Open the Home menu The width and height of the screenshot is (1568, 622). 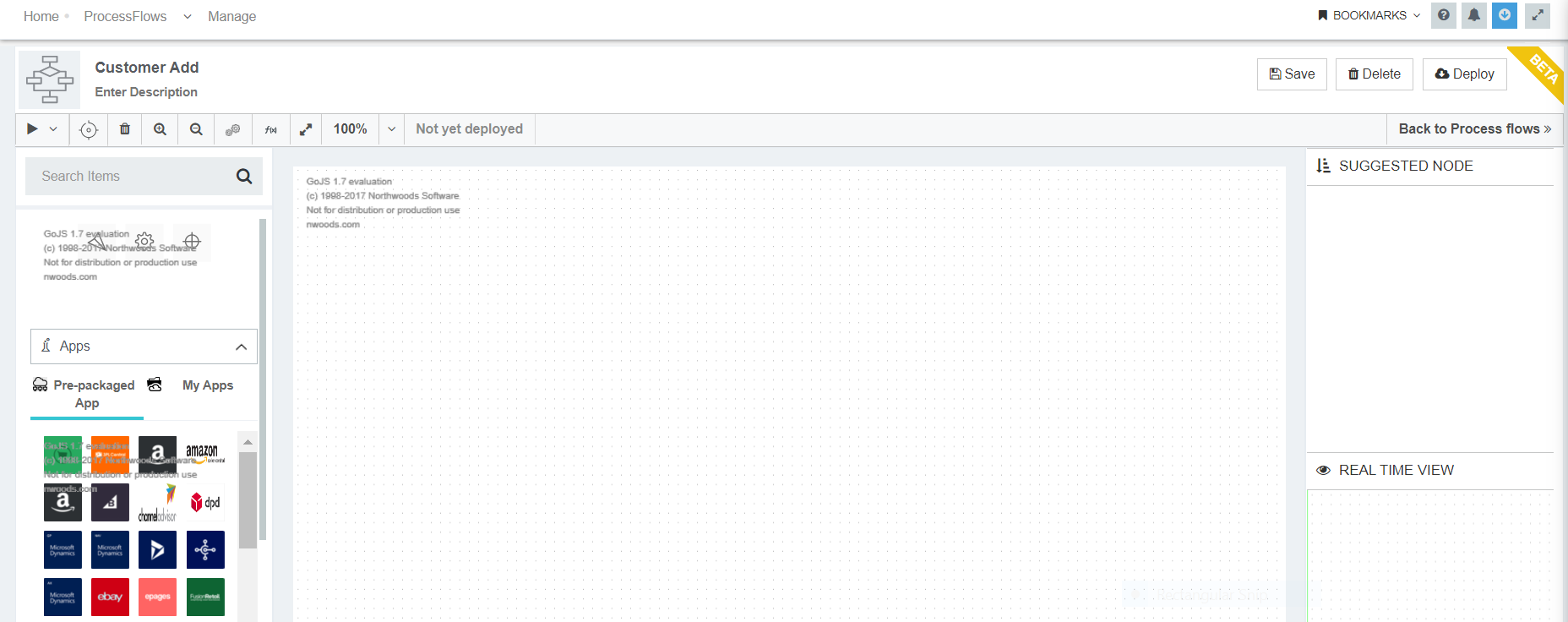click(x=41, y=16)
